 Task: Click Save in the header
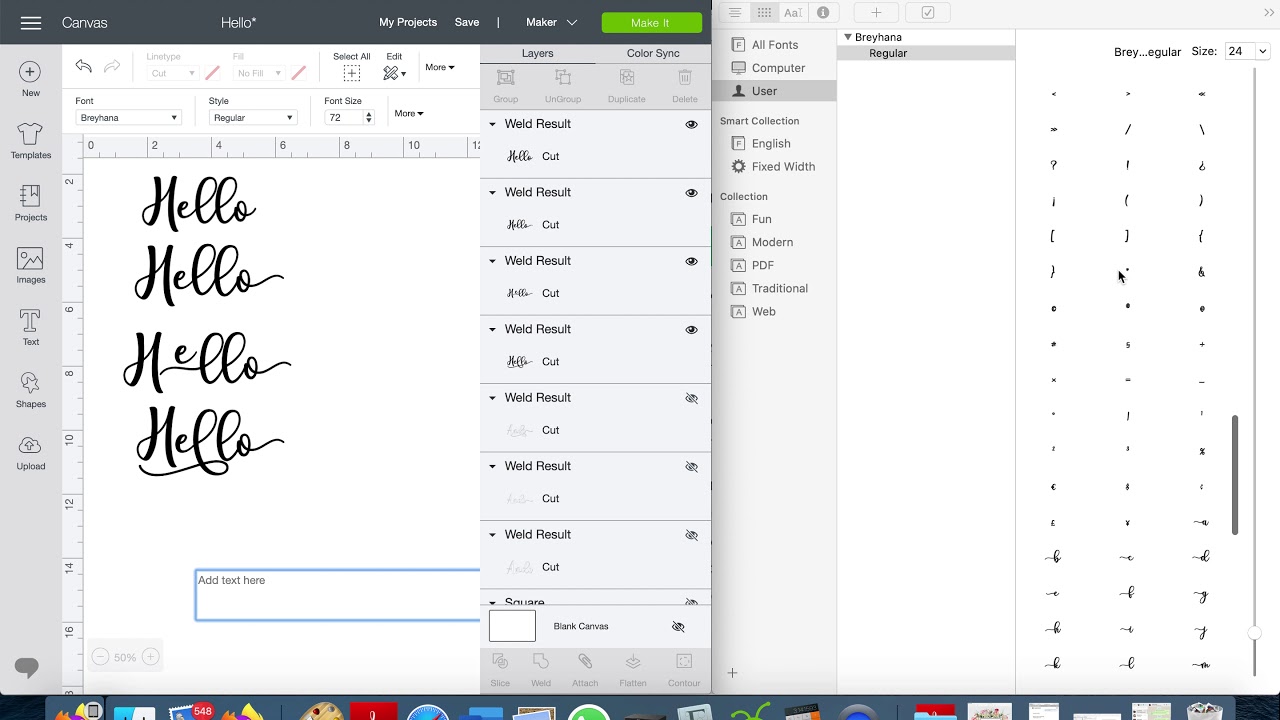(467, 22)
